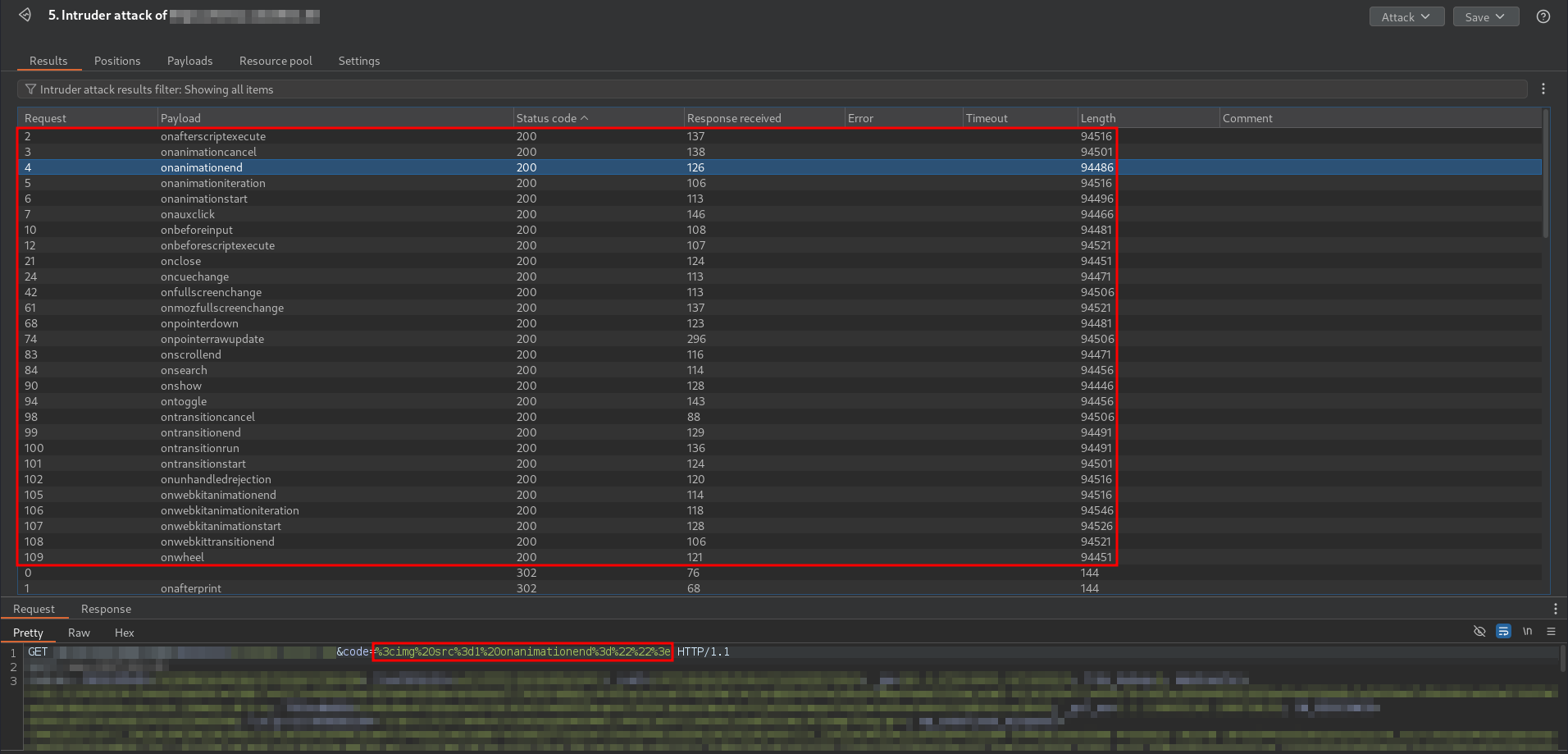Select the onclose payload row

(x=780, y=261)
